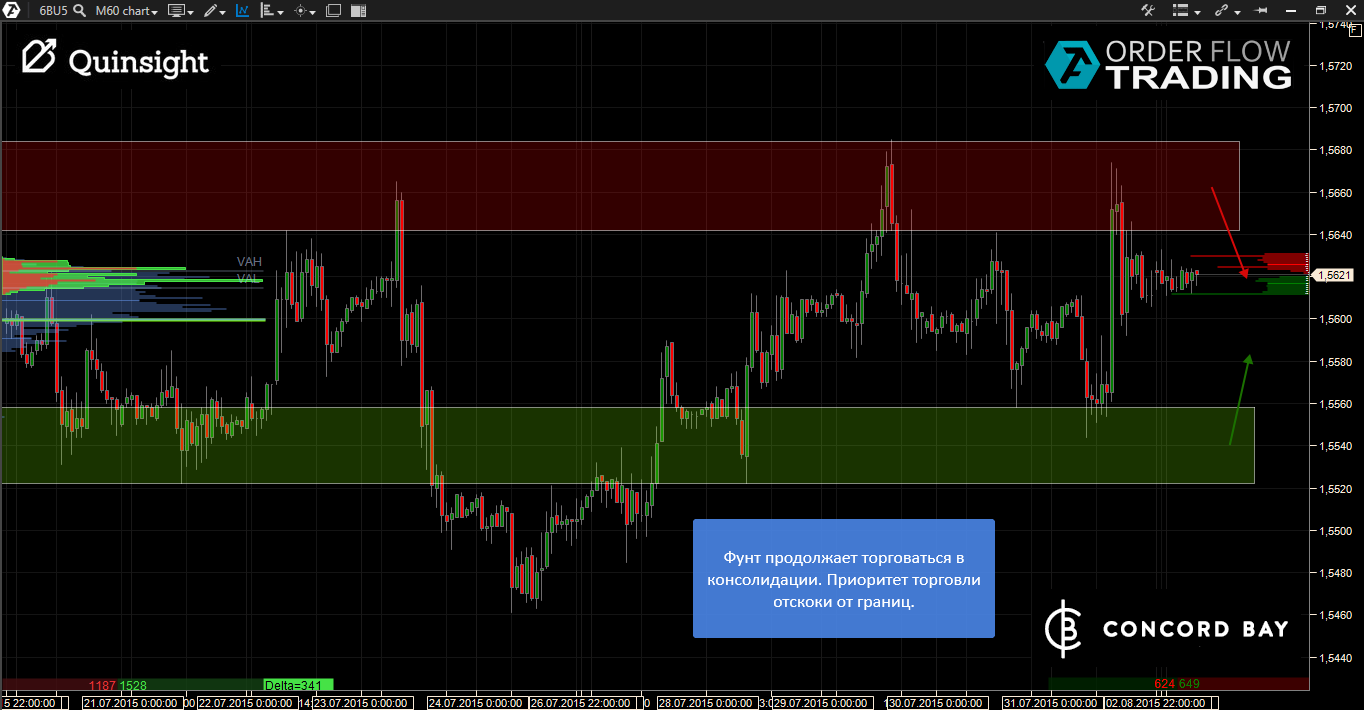Expand the volume profile dropdown arrow
The width and height of the screenshot is (1364, 710).
[x=280, y=12]
